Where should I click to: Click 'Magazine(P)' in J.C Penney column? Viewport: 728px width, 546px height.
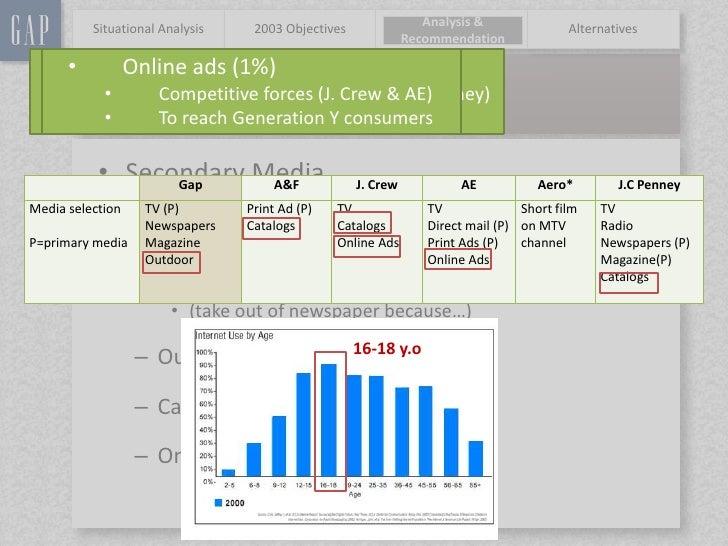636,260
